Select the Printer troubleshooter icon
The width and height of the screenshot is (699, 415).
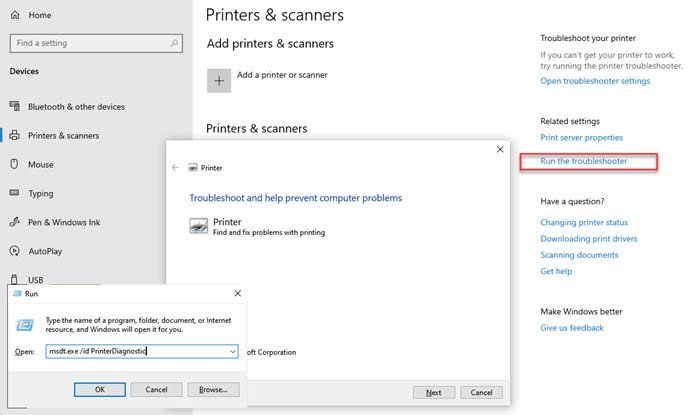pos(198,226)
